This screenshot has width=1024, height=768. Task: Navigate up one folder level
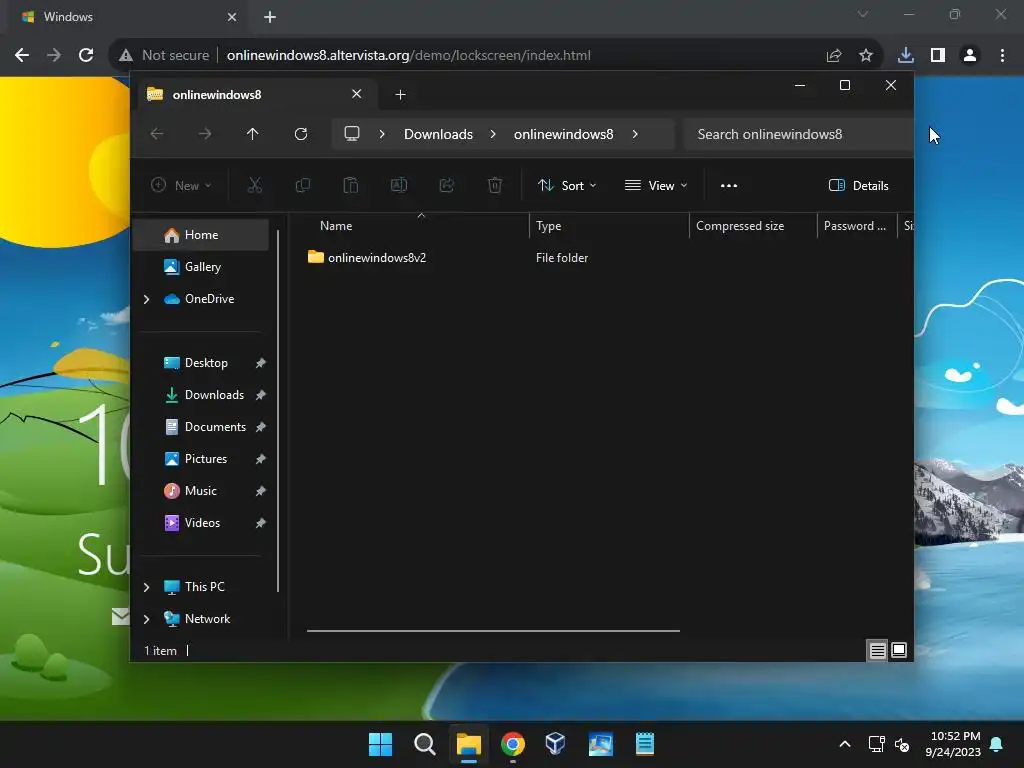pyautogui.click(x=253, y=134)
